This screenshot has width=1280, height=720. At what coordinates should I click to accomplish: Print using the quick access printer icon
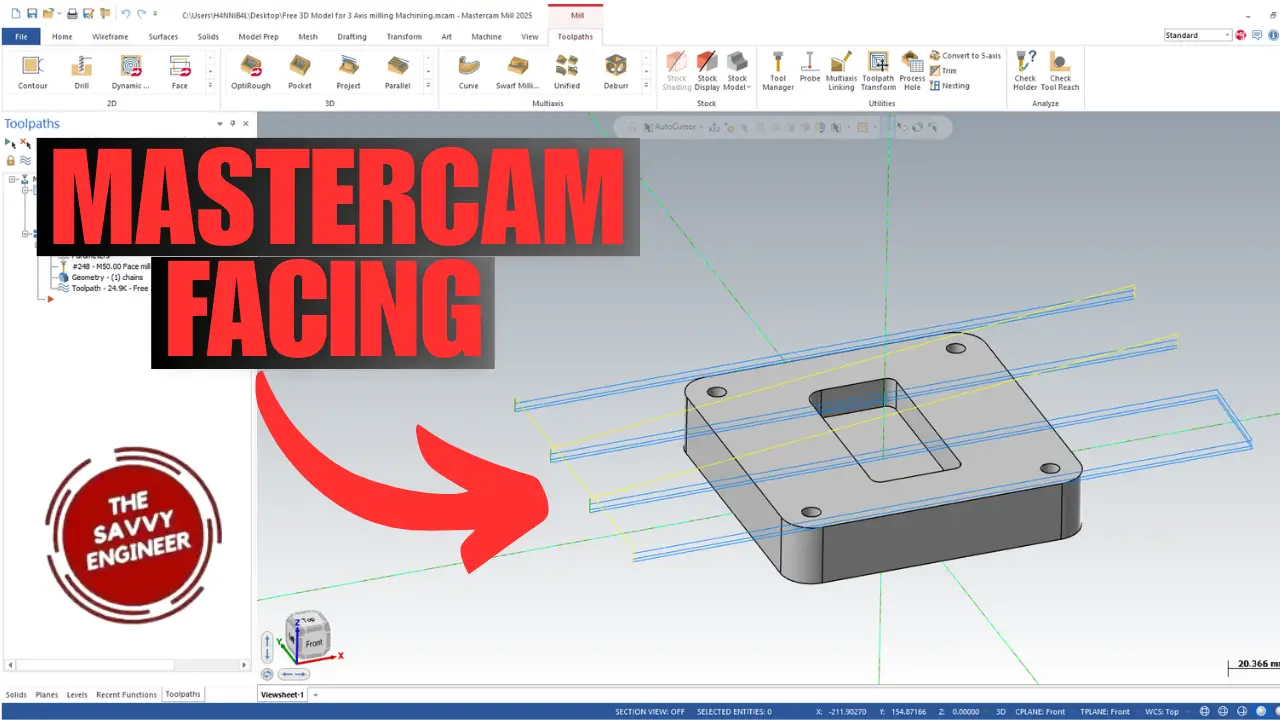[72, 14]
